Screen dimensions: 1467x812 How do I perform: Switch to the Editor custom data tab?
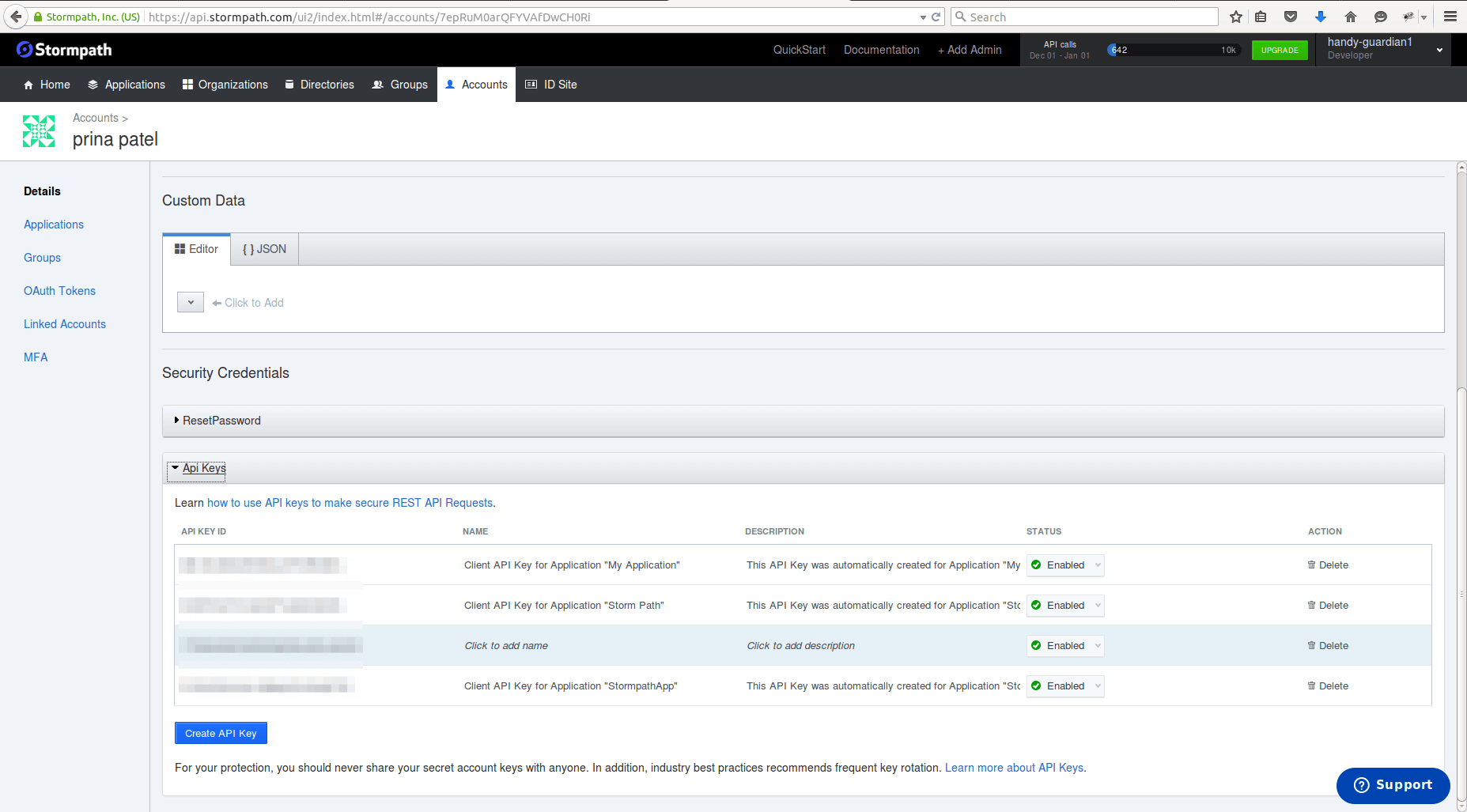(x=196, y=249)
